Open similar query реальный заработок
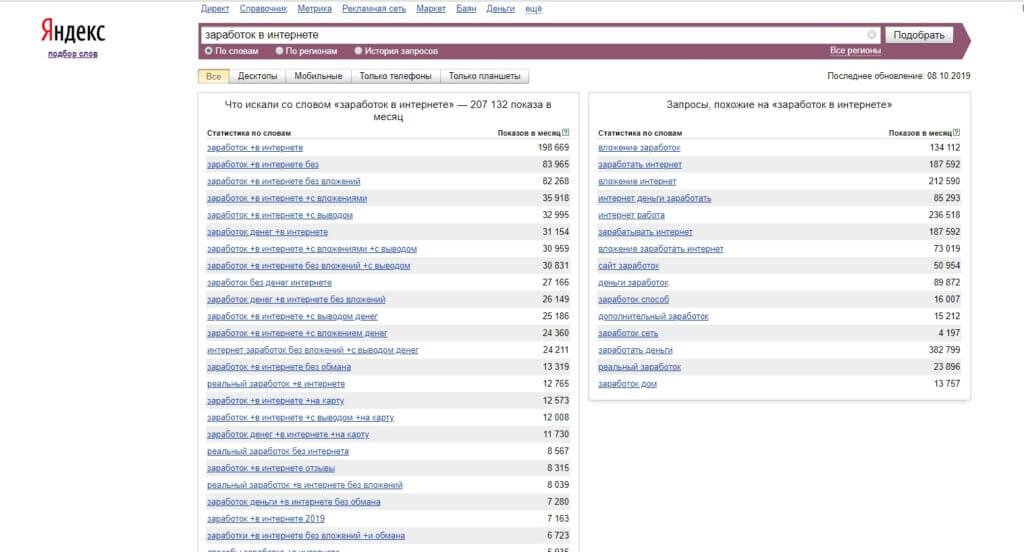The width and height of the screenshot is (1024, 552). pyautogui.click(x=639, y=367)
